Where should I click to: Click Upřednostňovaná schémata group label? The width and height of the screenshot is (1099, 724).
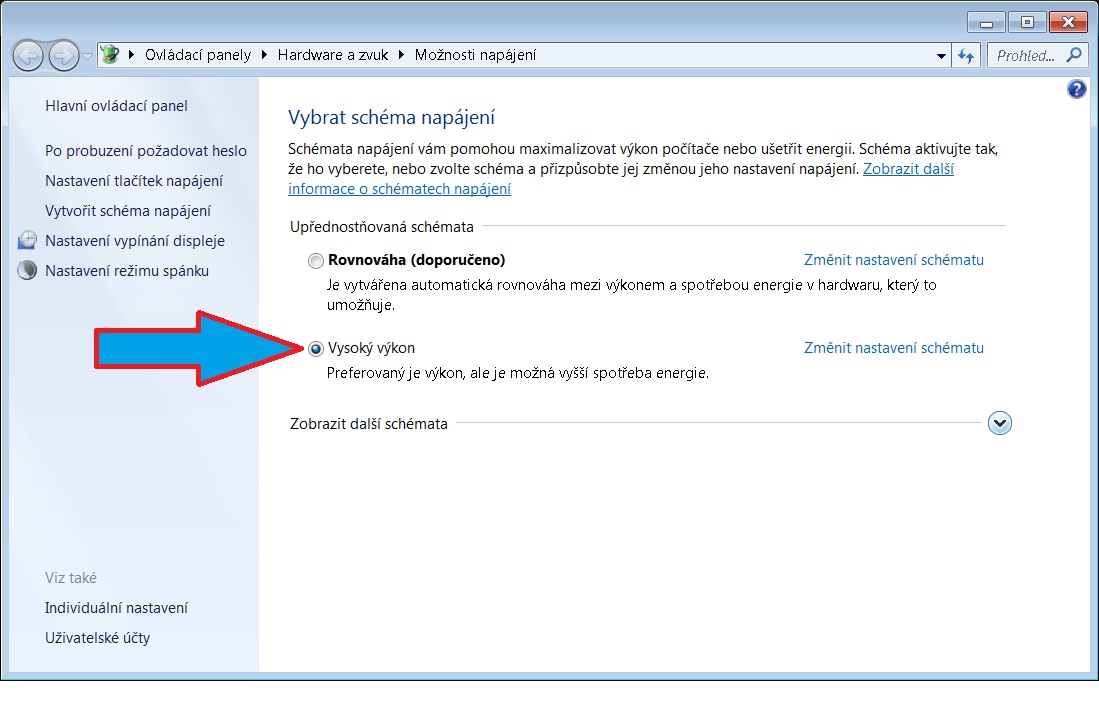click(x=382, y=227)
